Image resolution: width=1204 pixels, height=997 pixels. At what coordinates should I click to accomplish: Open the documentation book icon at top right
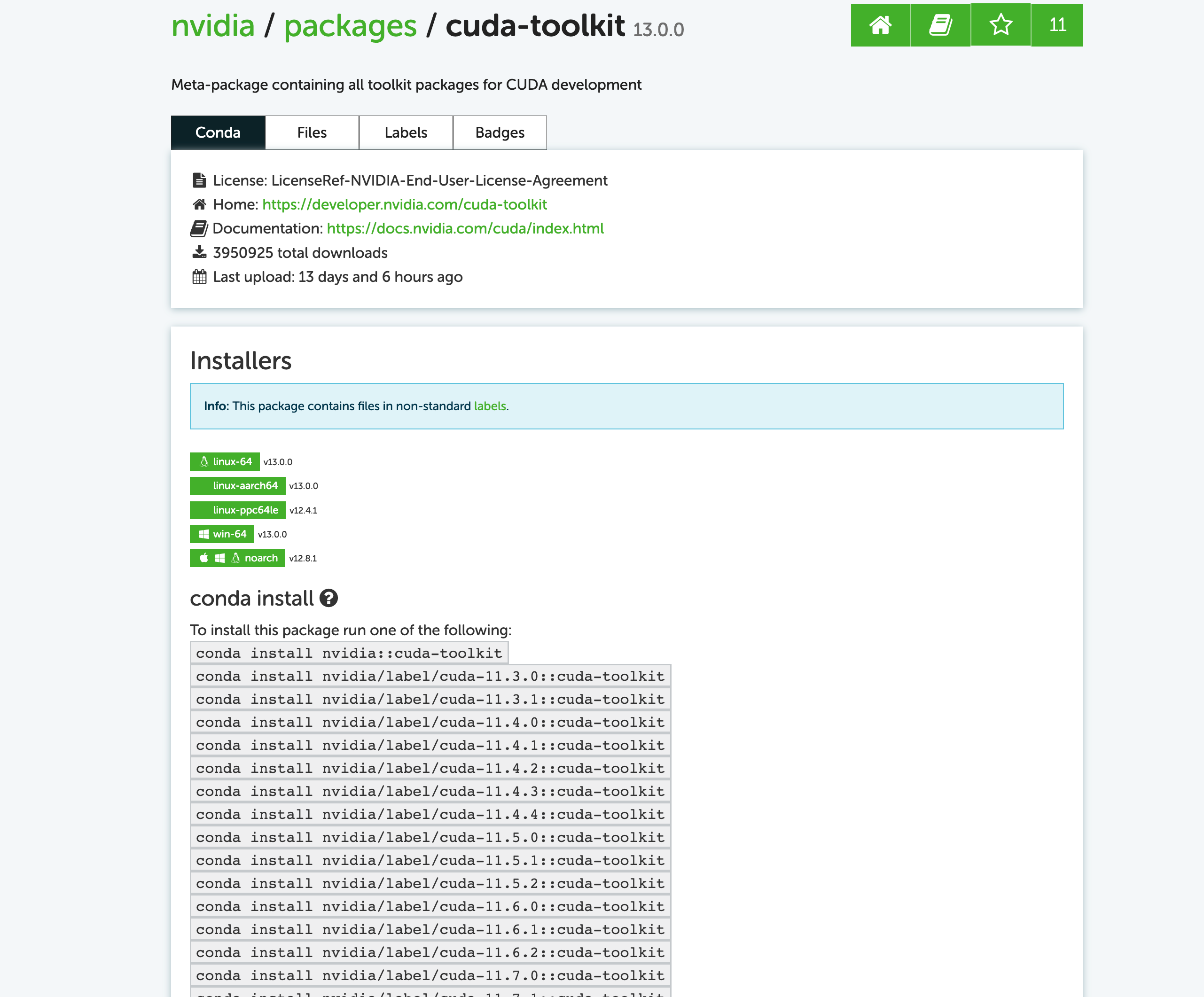point(940,25)
